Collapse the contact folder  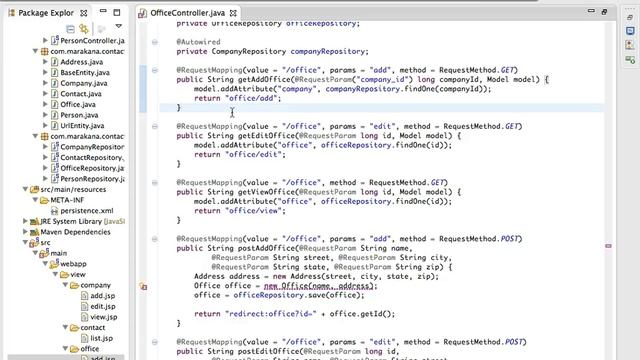click(x=65, y=327)
